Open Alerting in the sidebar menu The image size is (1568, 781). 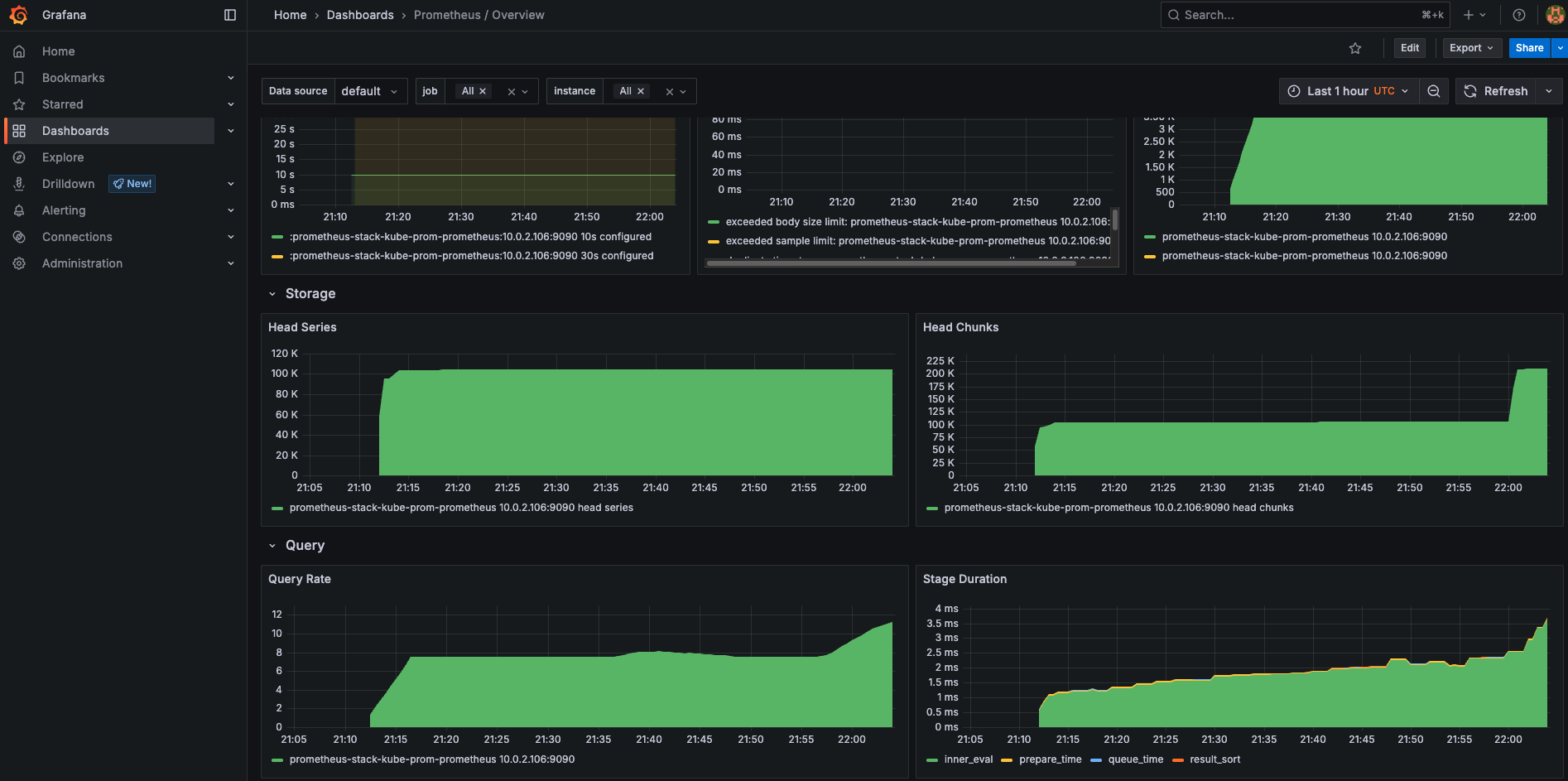point(64,210)
